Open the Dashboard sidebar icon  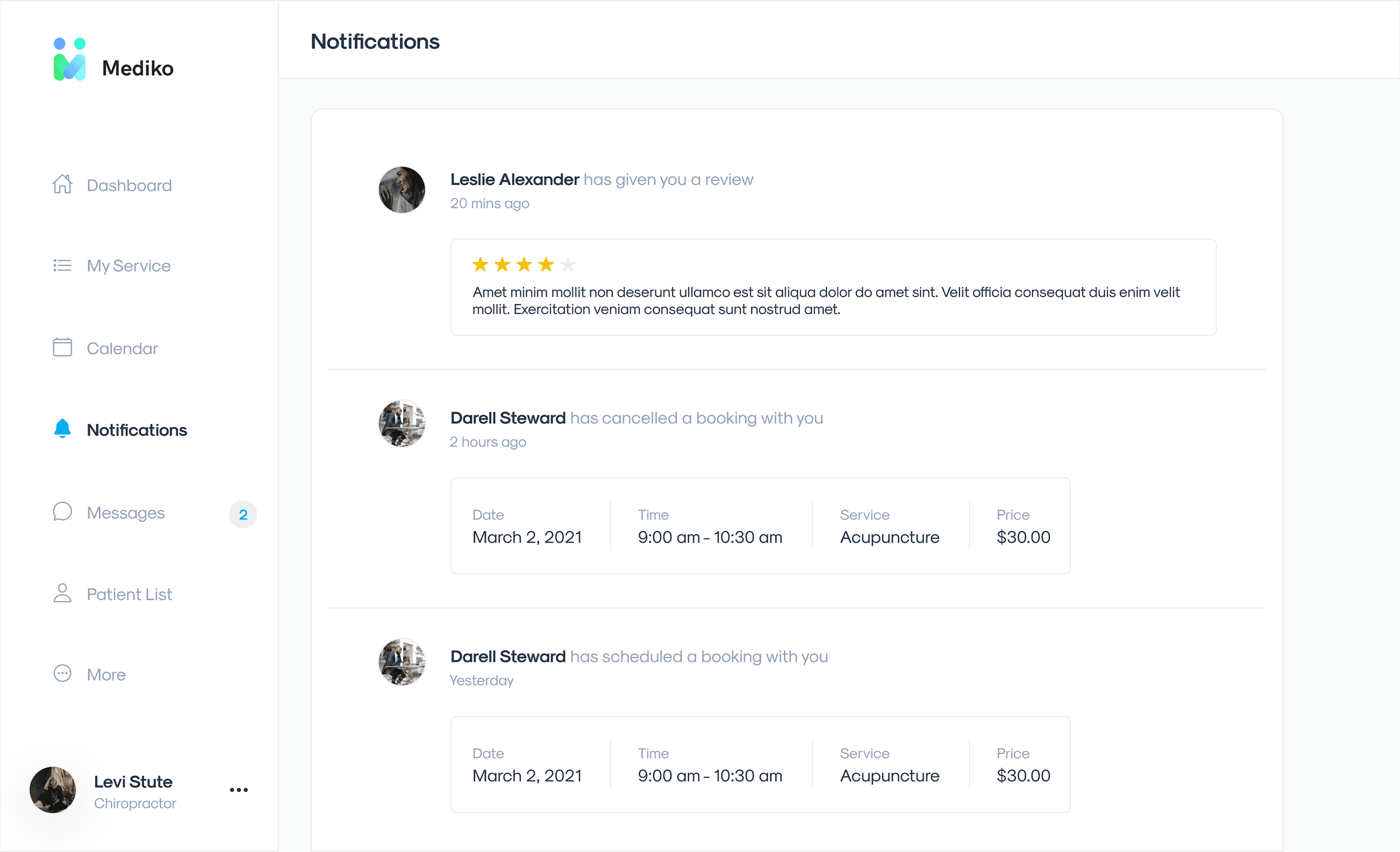pos(62,184)
